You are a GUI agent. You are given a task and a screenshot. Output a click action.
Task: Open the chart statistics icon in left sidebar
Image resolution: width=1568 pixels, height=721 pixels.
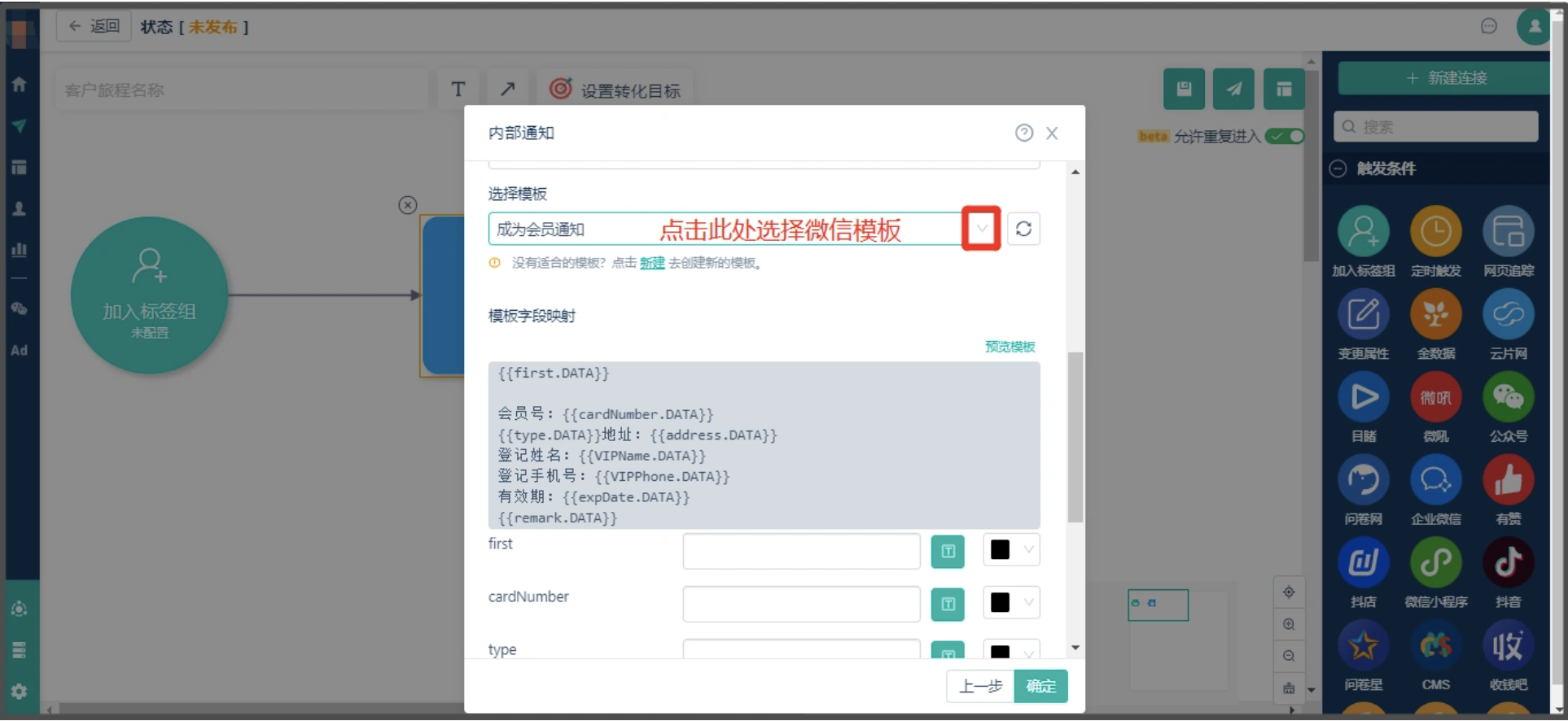pyautogui.click(x=20, y=249)
